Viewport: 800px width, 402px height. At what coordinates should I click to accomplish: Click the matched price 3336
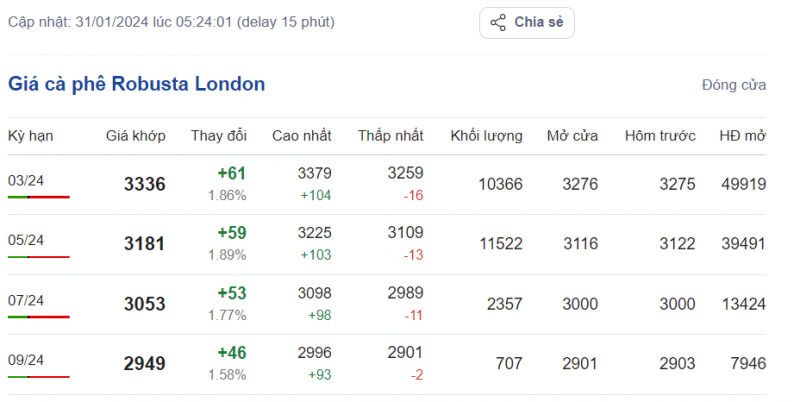145,184
